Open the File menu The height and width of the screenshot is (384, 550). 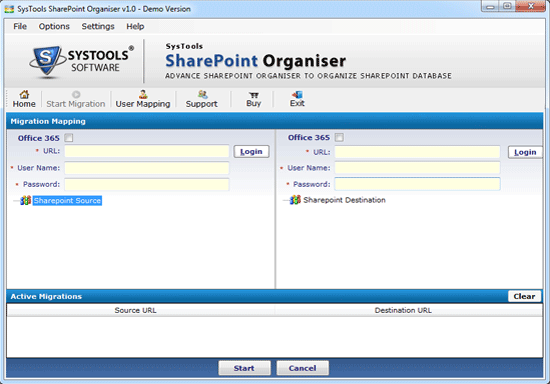pyautogui.click(x=20, y=26)
